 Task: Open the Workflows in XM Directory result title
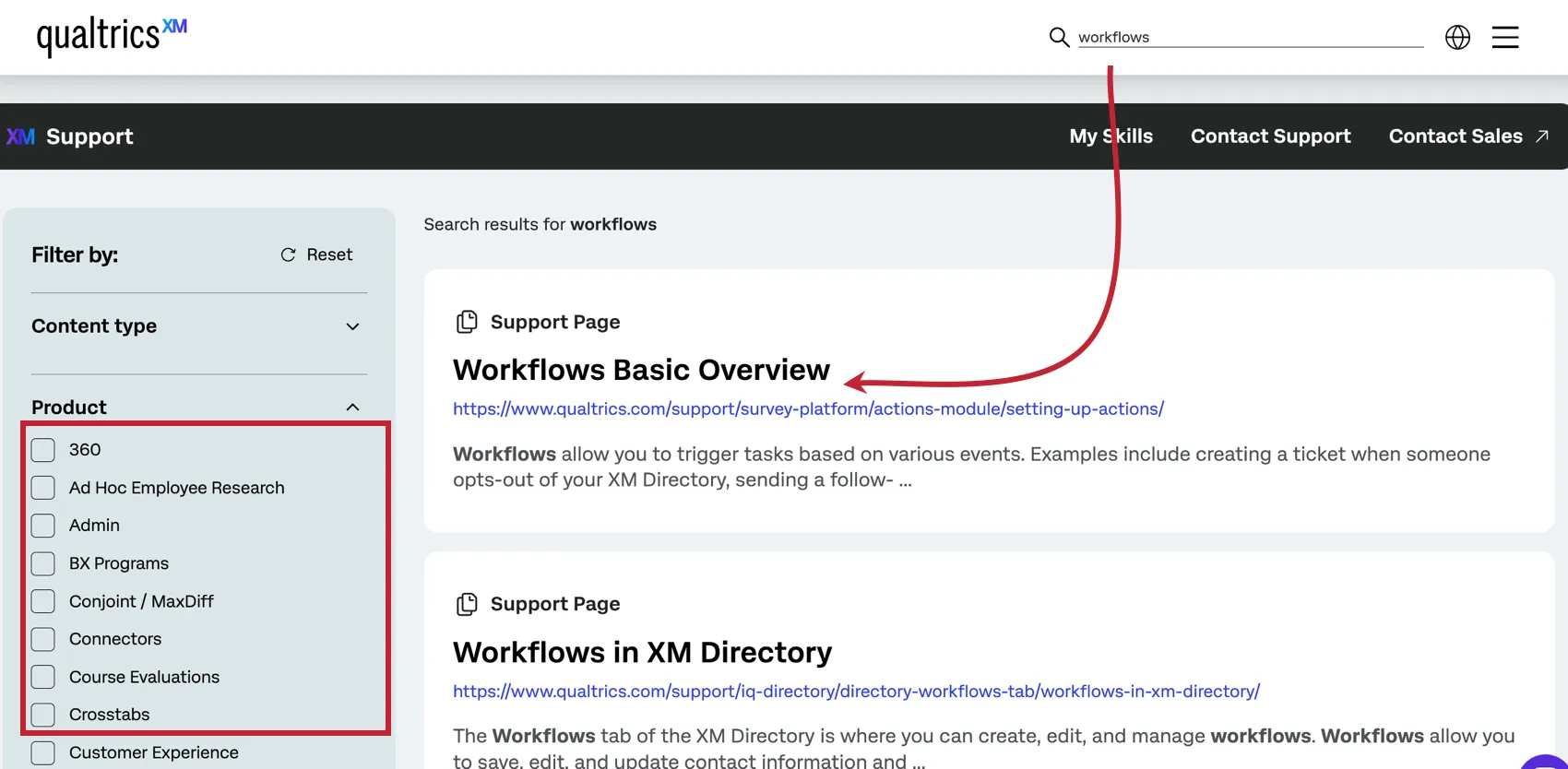(x=642, y=652)
